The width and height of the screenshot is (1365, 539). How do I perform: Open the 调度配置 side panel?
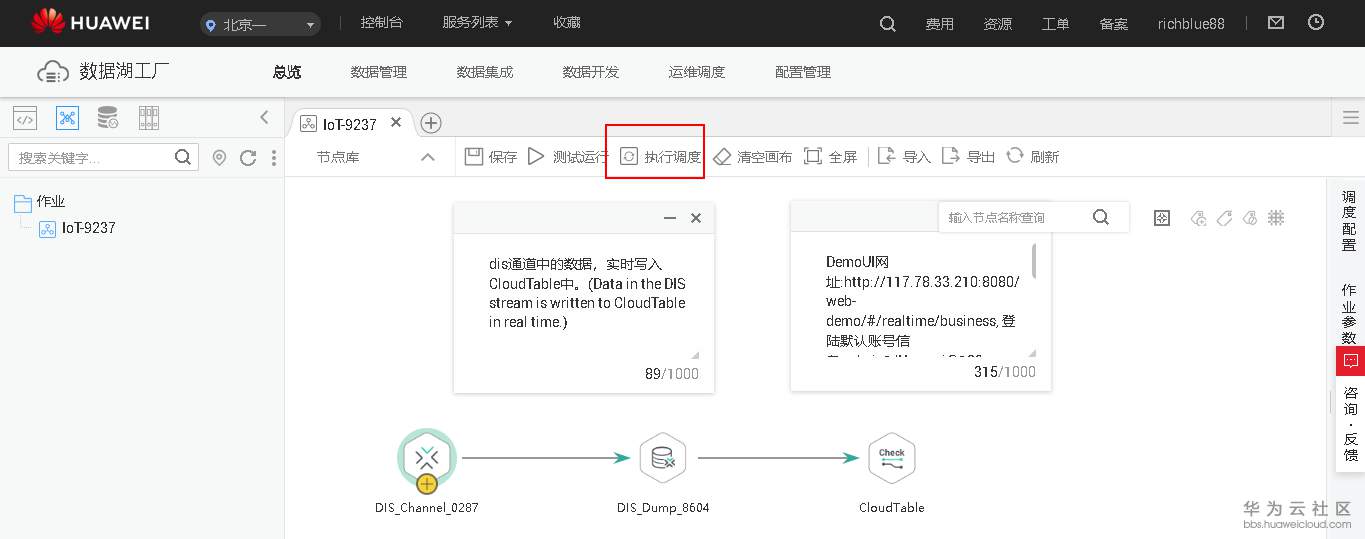click(x=1349, y=221)
